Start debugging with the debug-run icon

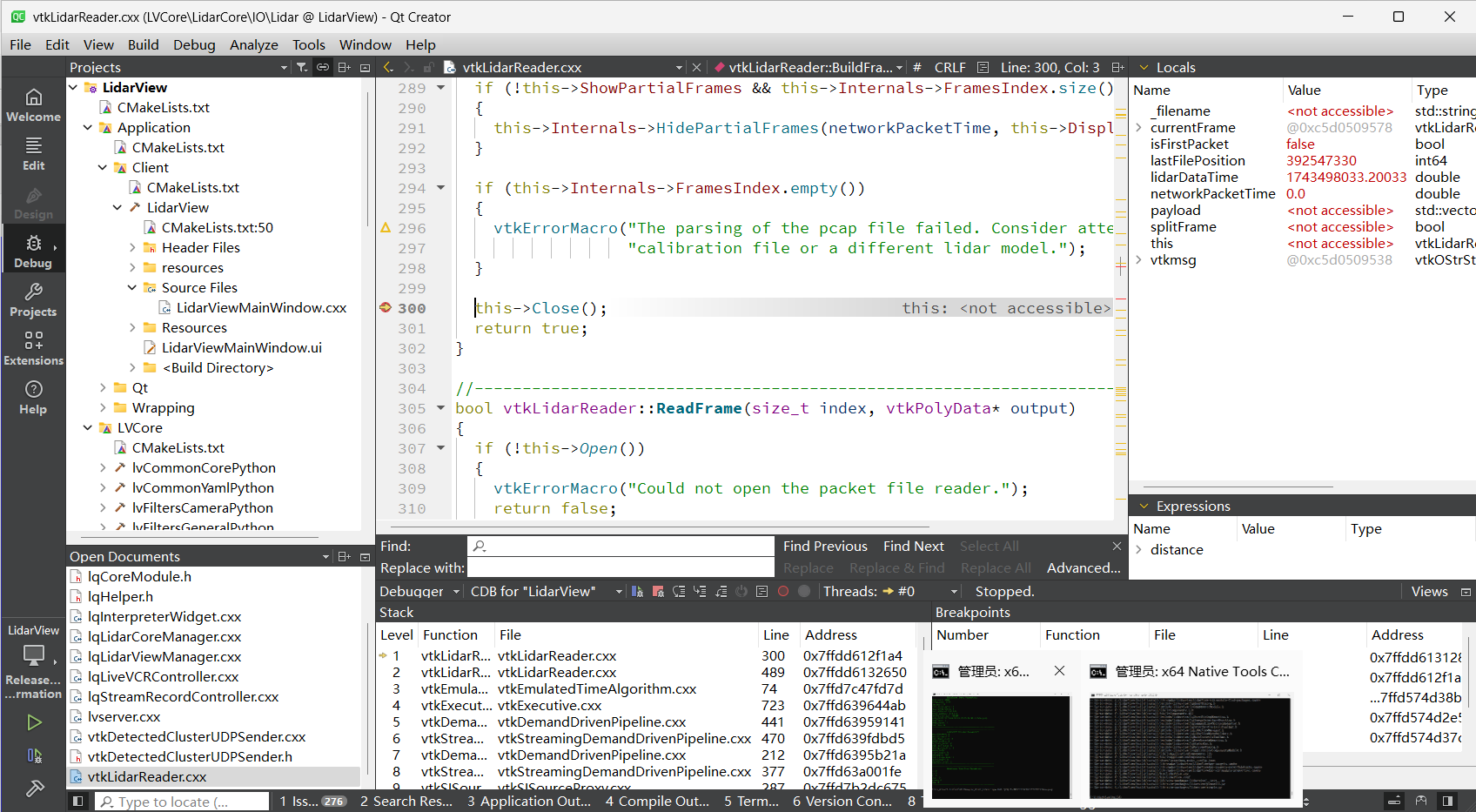[x=34, y=755]
